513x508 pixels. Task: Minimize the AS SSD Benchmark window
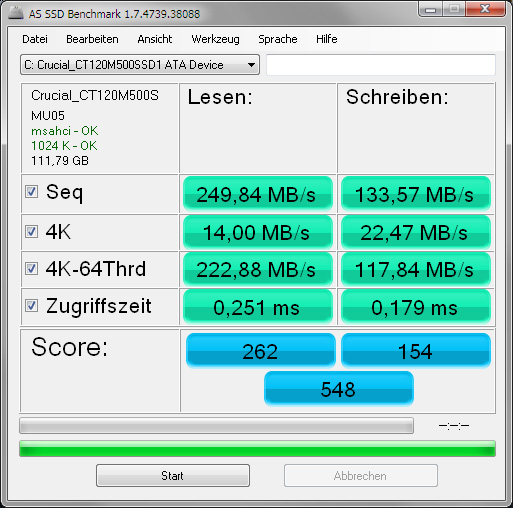point(430,9)
